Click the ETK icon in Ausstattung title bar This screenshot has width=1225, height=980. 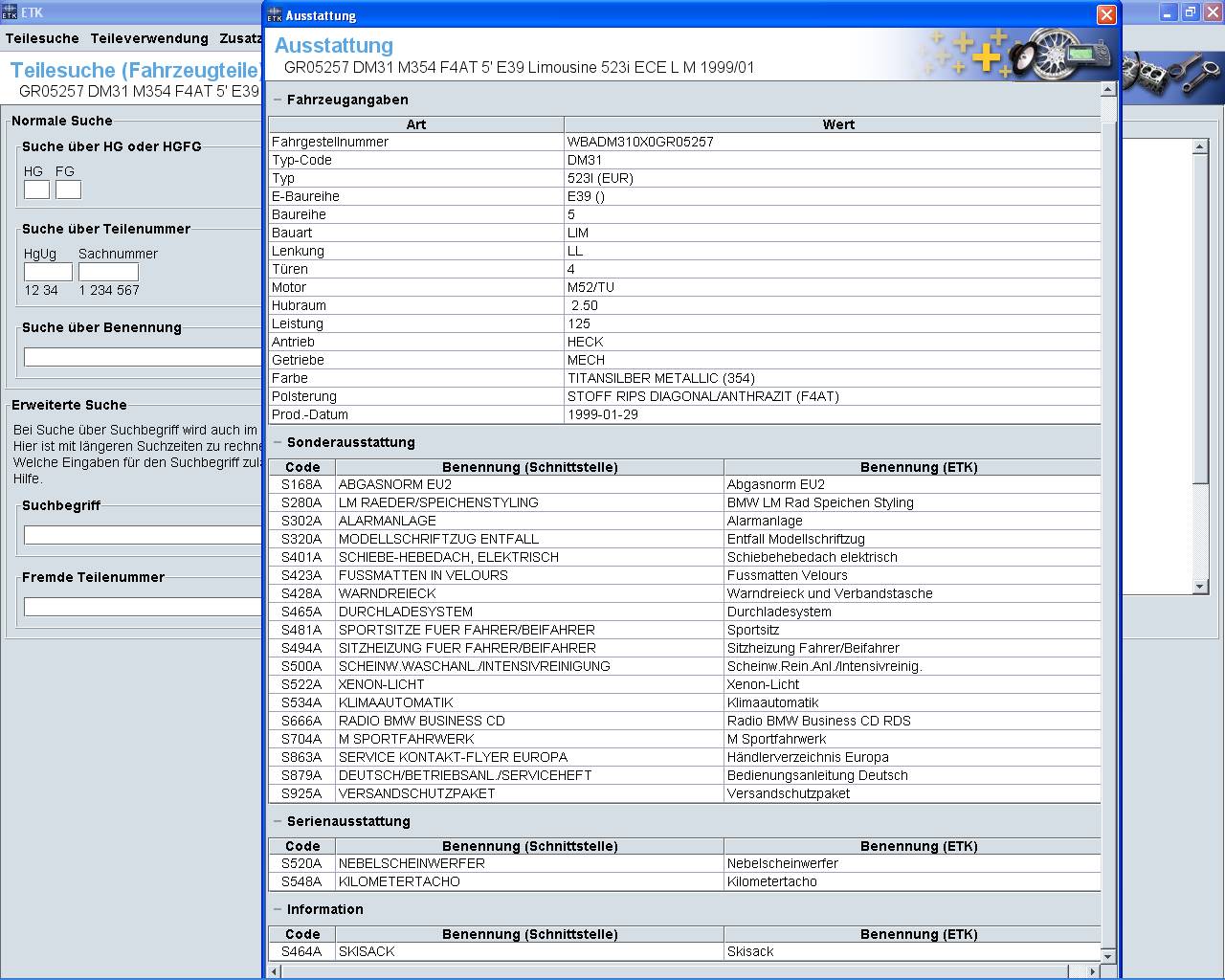(275, 14)
